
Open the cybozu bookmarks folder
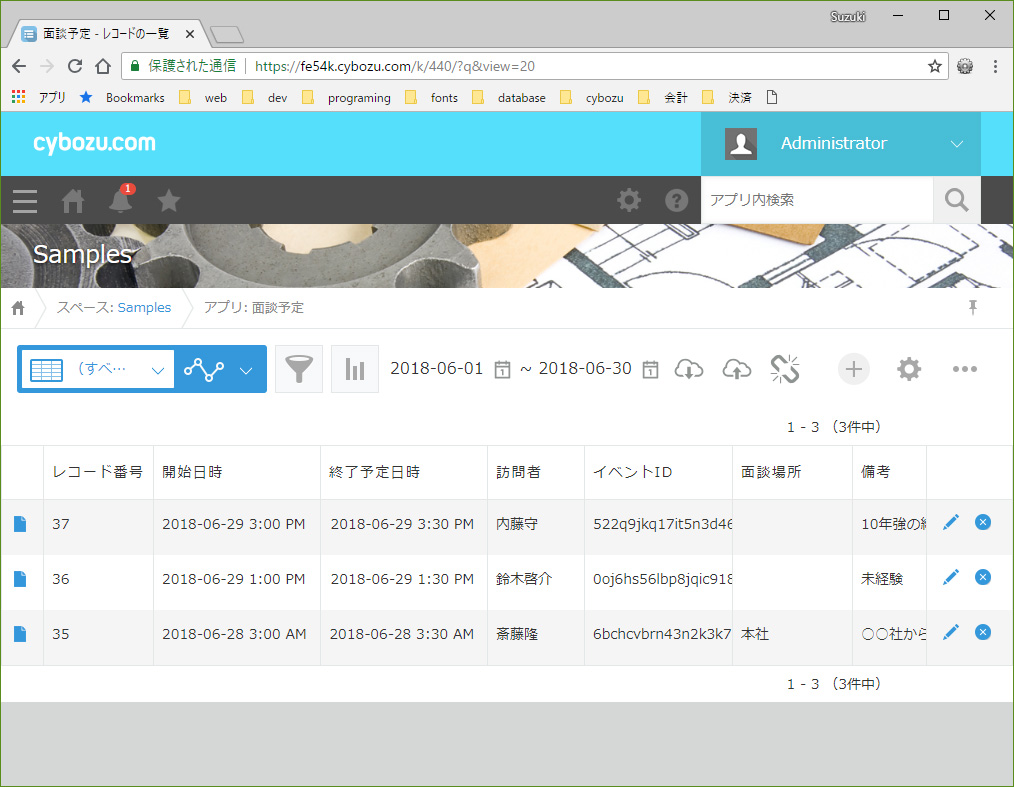(x=592, y=98)
